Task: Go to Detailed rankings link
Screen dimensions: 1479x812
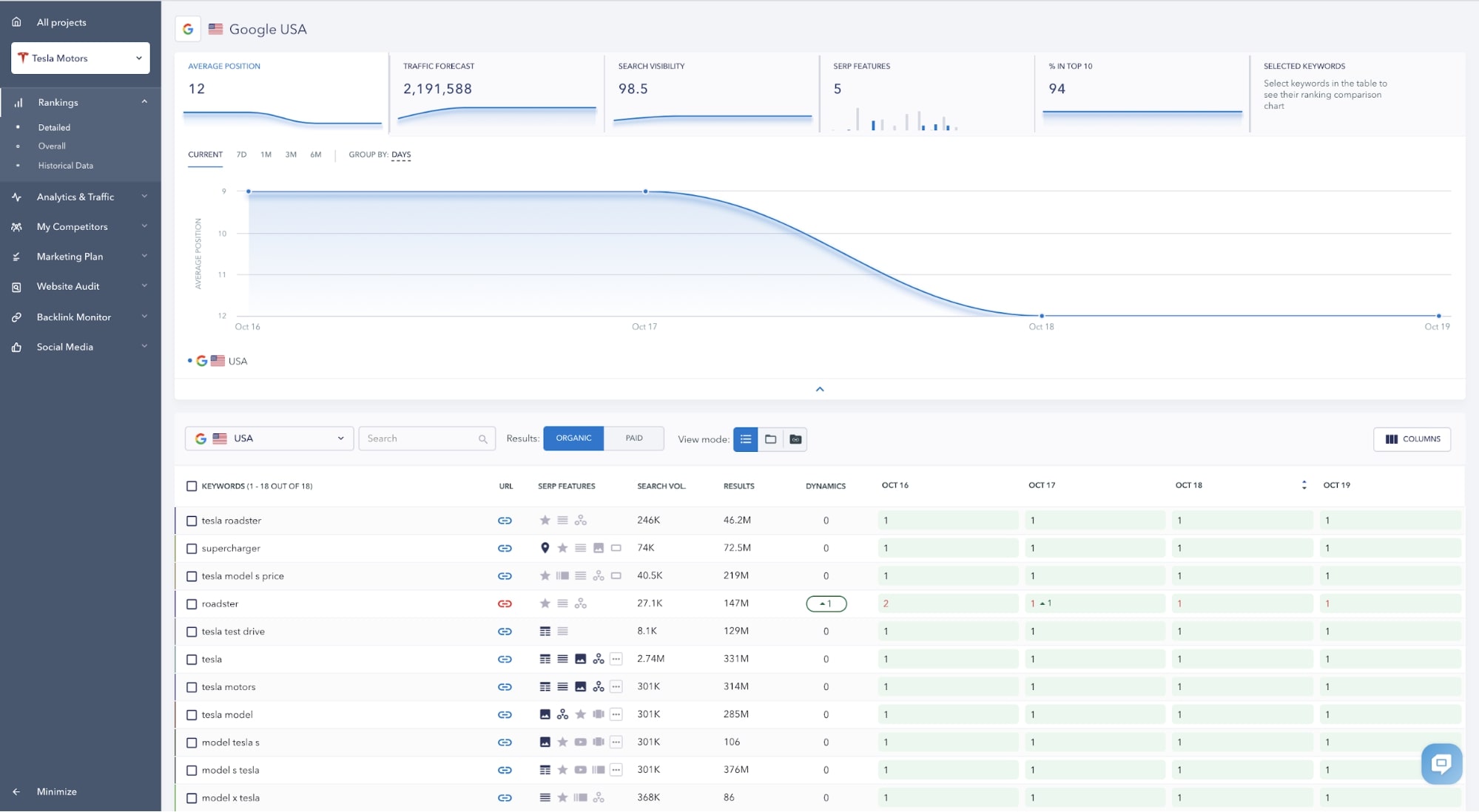Action: tap(54, 128)
